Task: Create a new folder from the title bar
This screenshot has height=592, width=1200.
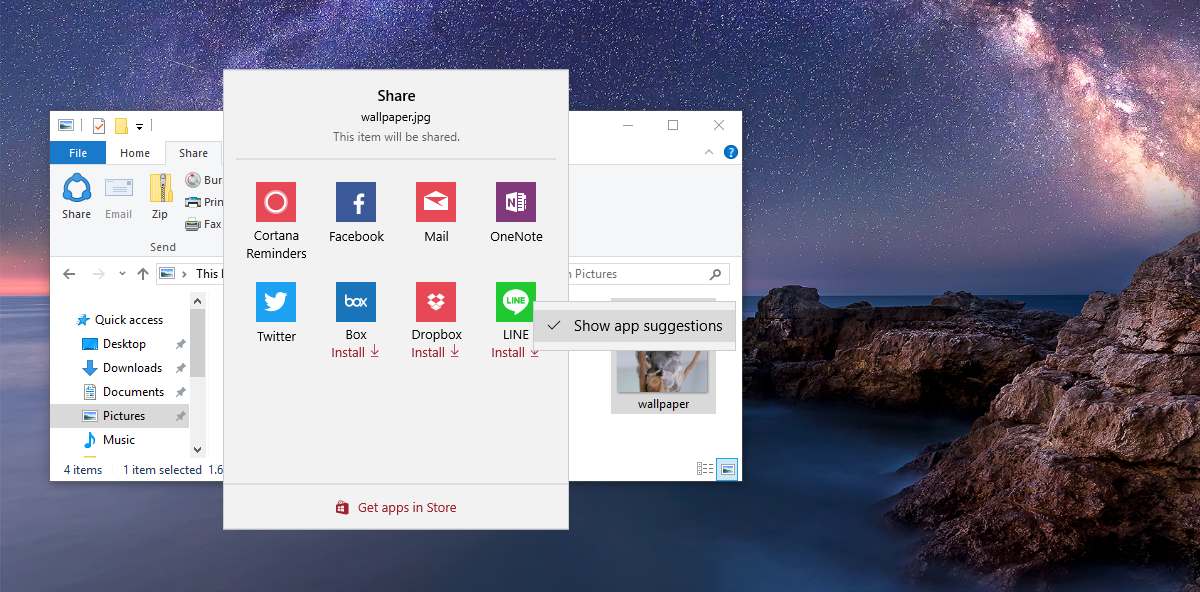Action: (x=121, y=125)
